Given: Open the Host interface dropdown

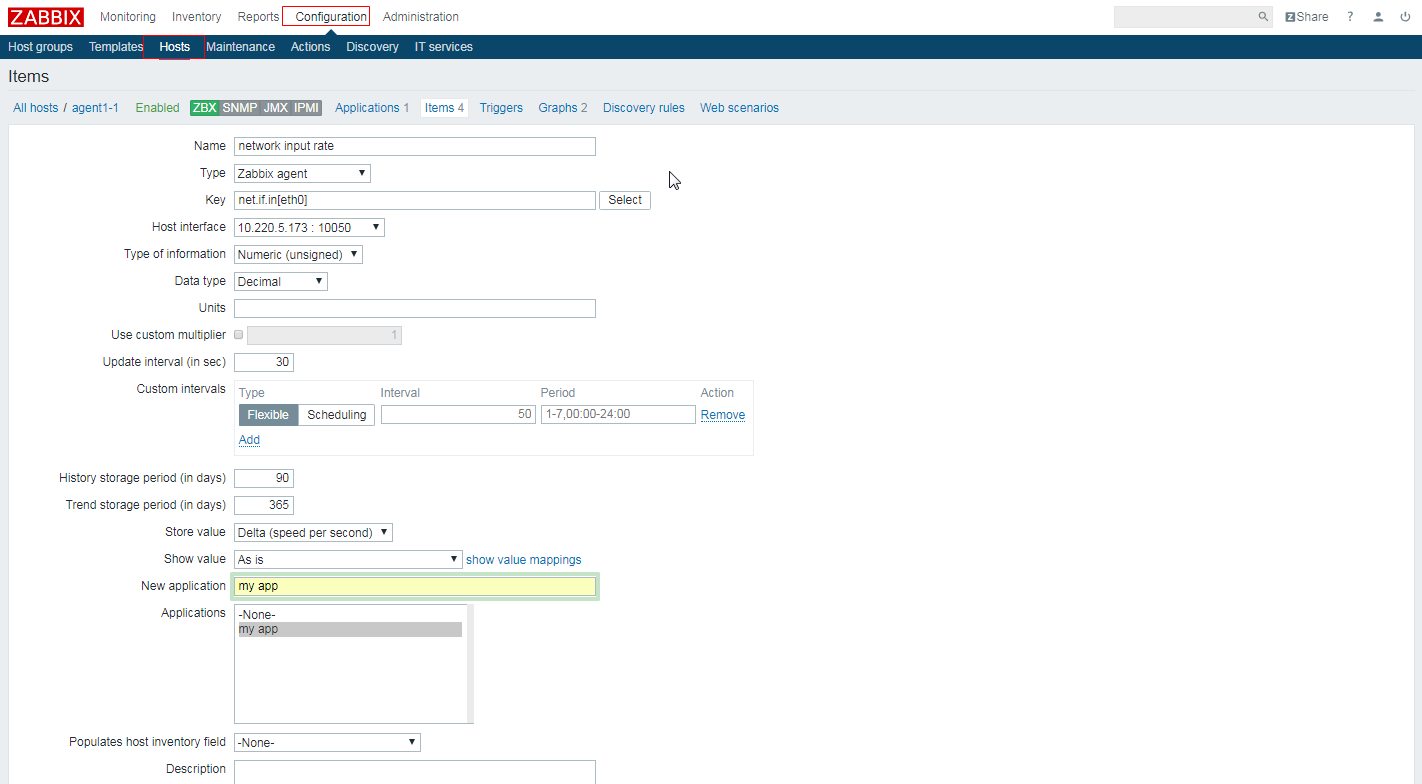Looking at the screenshot, I should (x=309, y=228).
